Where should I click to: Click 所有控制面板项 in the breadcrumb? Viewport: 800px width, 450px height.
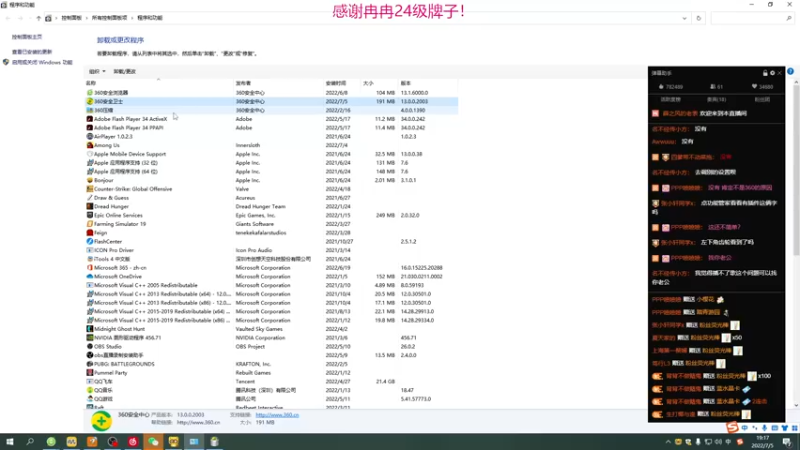pyautogui.click(x=109, y=18)
